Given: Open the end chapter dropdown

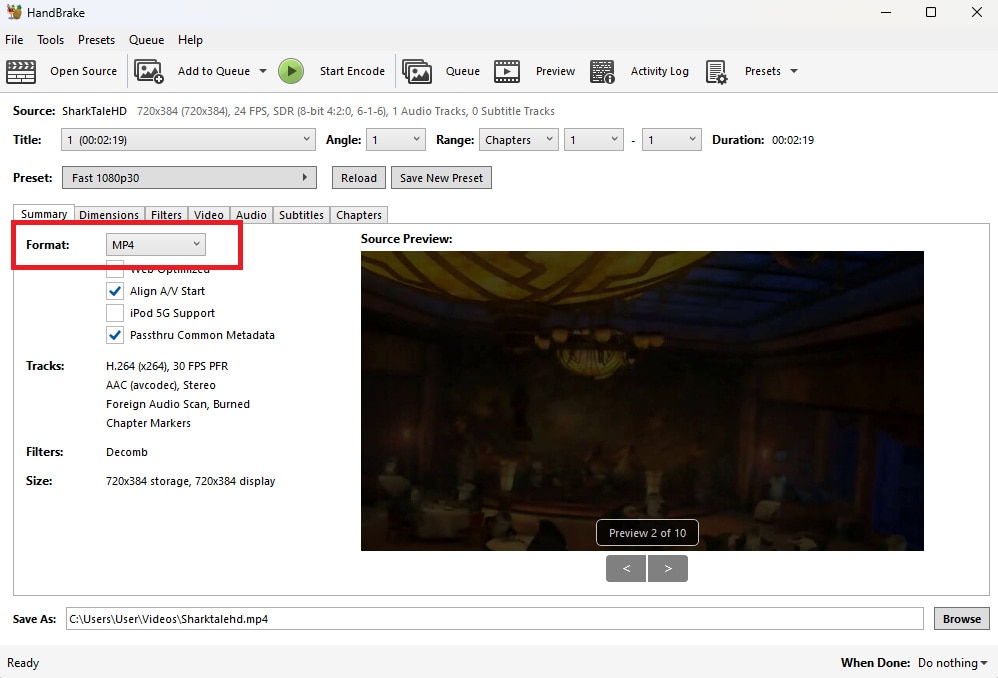Looking at the screenshot, I should 671,139.
